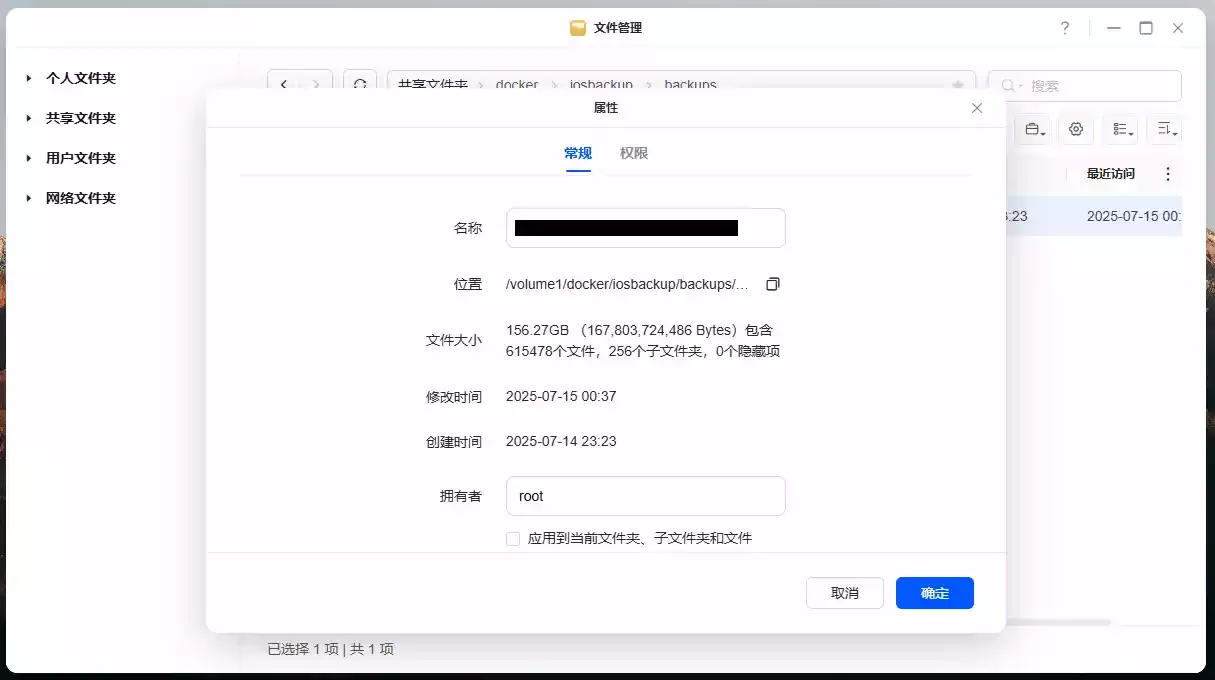Screen dimensions: 1215x680
Task: Click the back navigation arrow
Action: 284,85
